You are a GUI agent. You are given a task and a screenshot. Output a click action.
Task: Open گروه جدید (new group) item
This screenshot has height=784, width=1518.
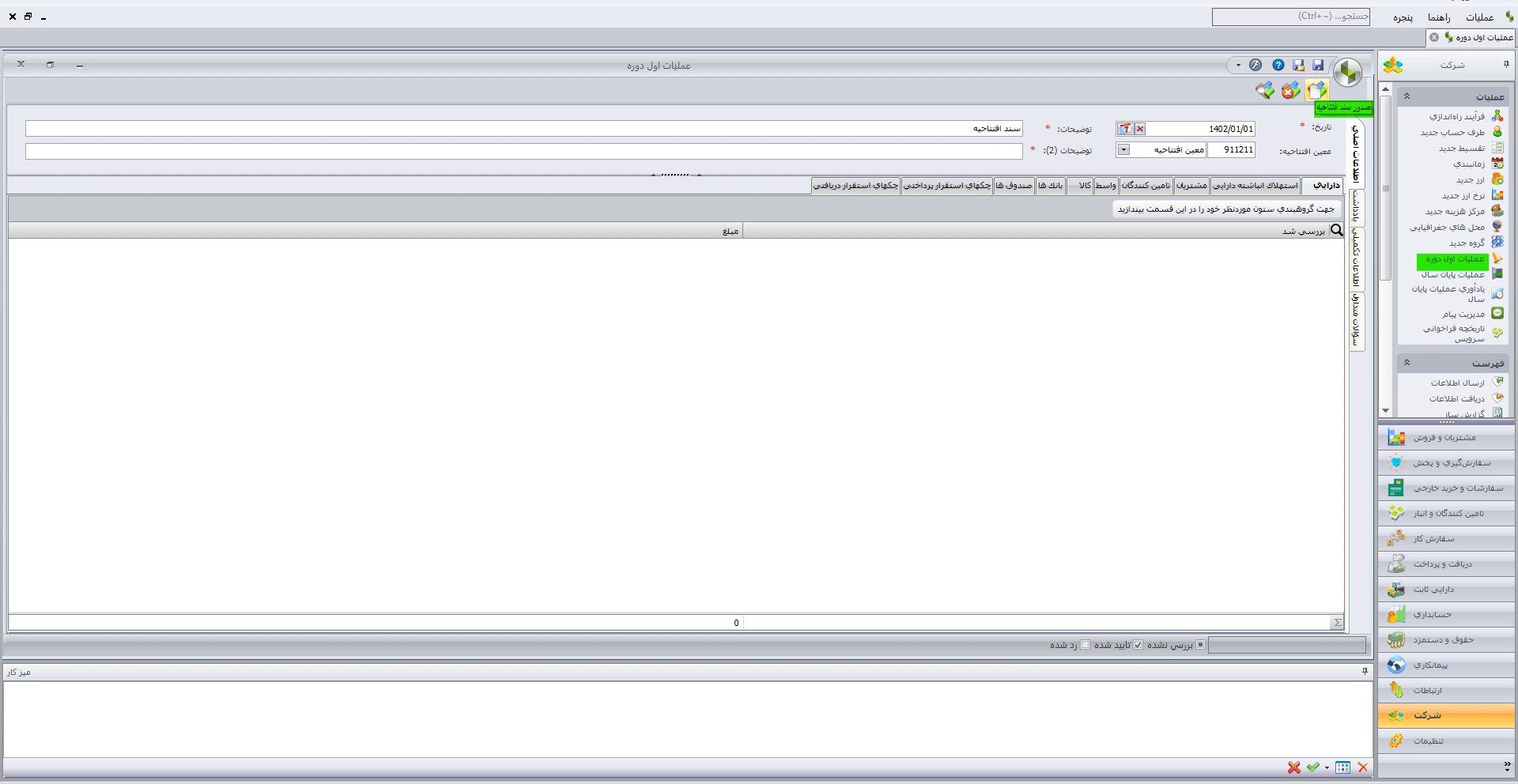[1467, 243]
